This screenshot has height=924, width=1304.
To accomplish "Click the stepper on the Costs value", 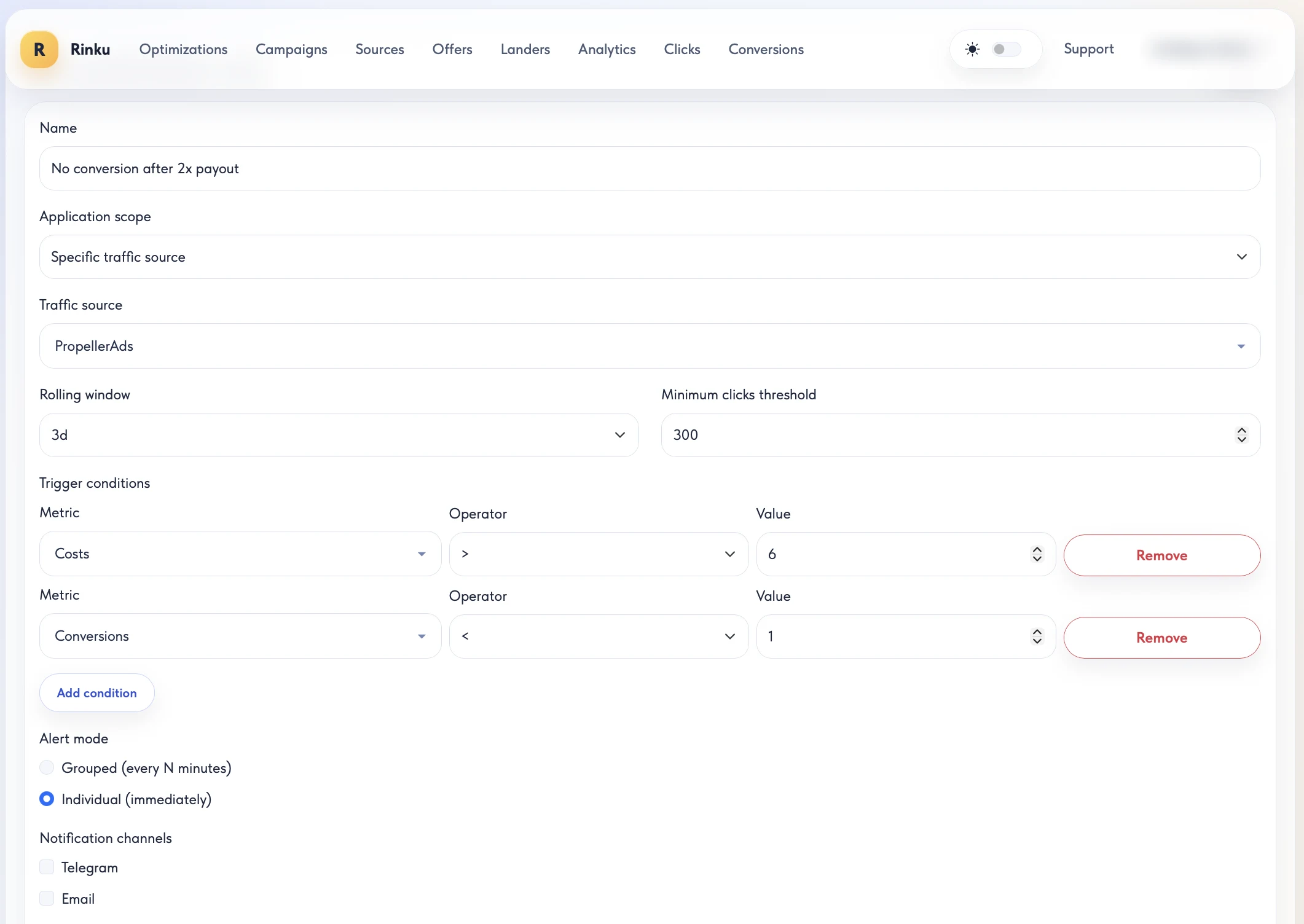I will [1037, 554].
